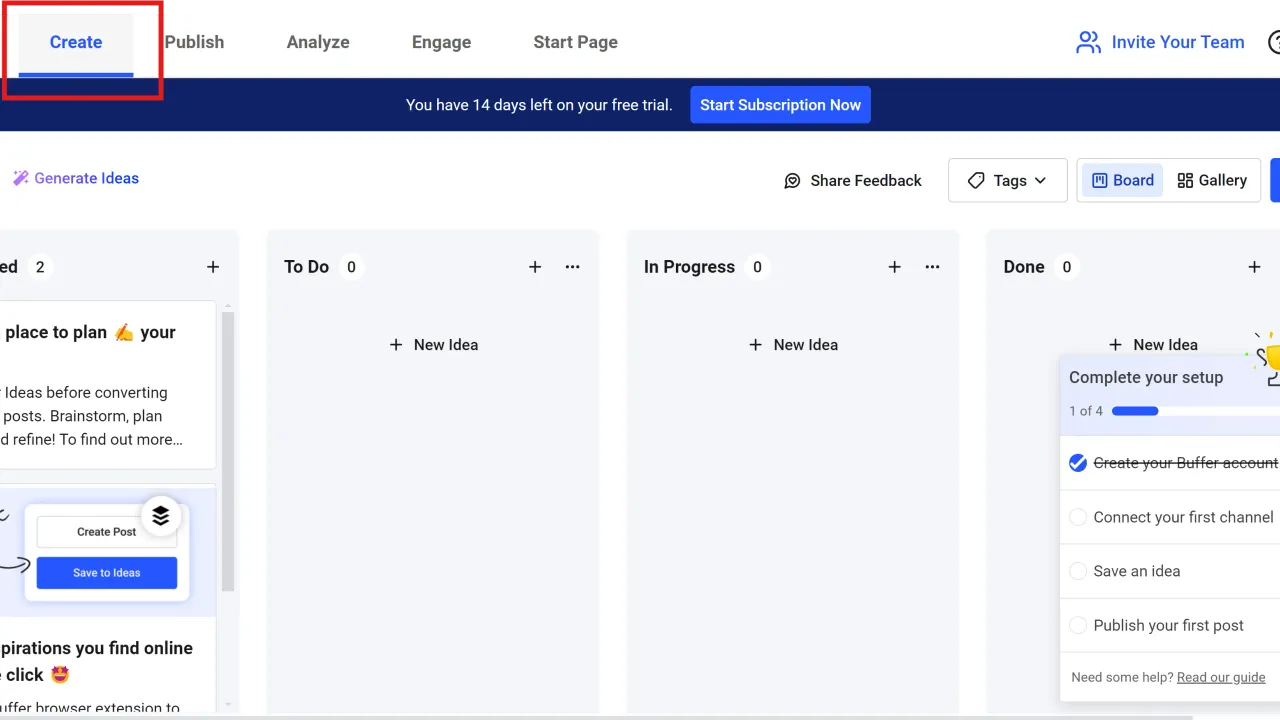Click the Complete your setup heading

coord(1146,377)
